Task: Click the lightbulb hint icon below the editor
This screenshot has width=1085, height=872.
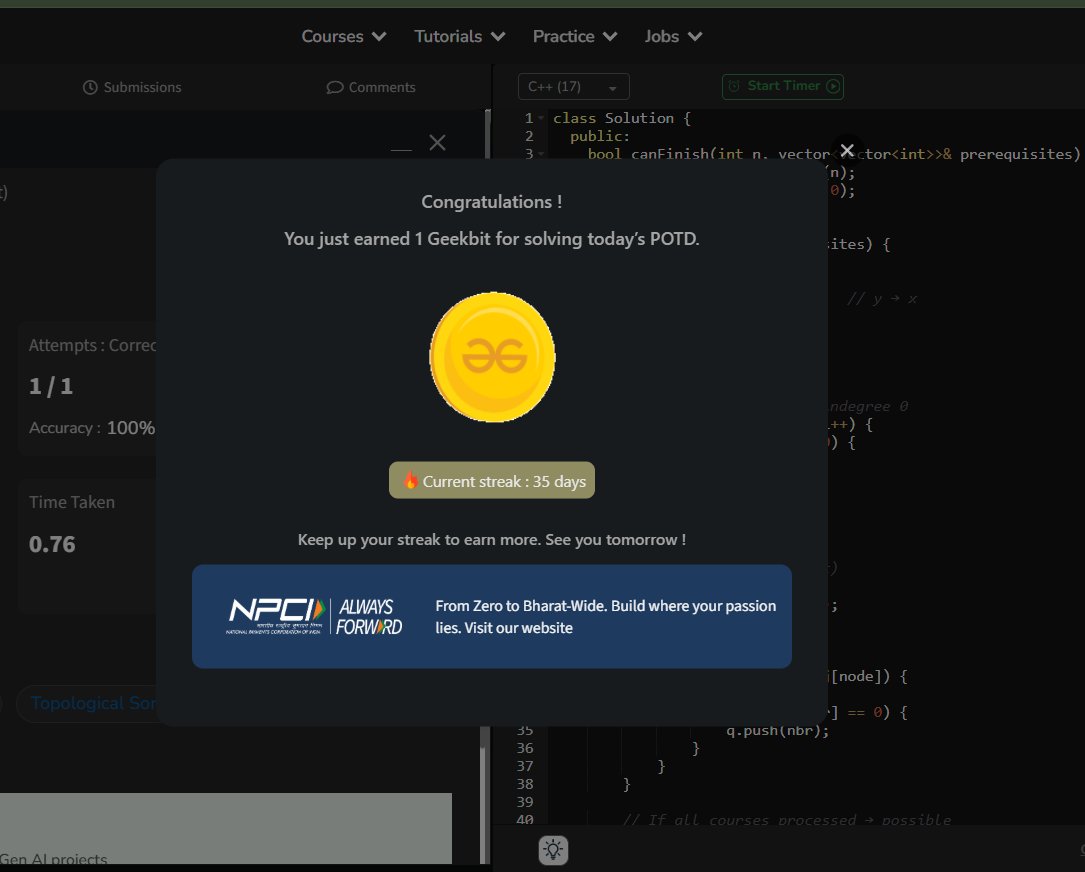Action: coord(553,850)
